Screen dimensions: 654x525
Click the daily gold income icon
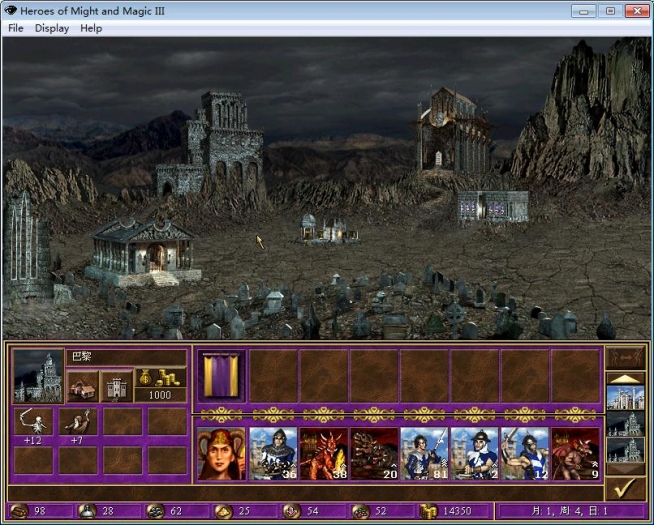pos(161,377)
